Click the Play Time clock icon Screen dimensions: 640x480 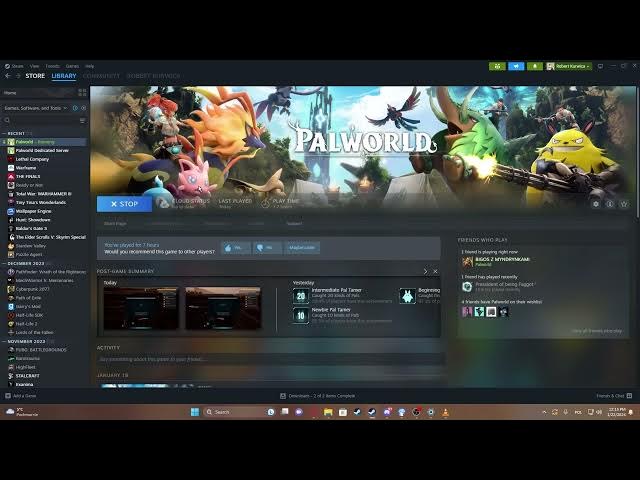[265, 203]
